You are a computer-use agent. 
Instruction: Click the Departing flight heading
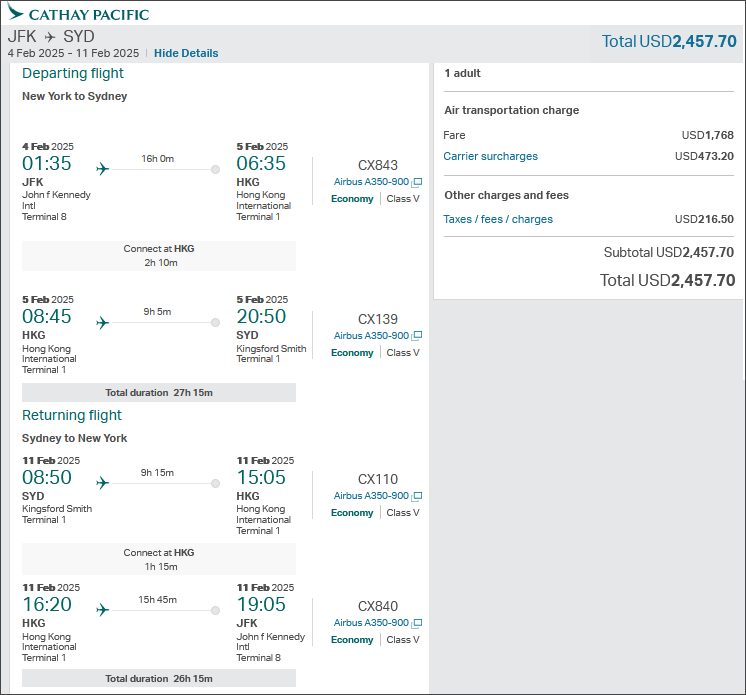[73, 73]
